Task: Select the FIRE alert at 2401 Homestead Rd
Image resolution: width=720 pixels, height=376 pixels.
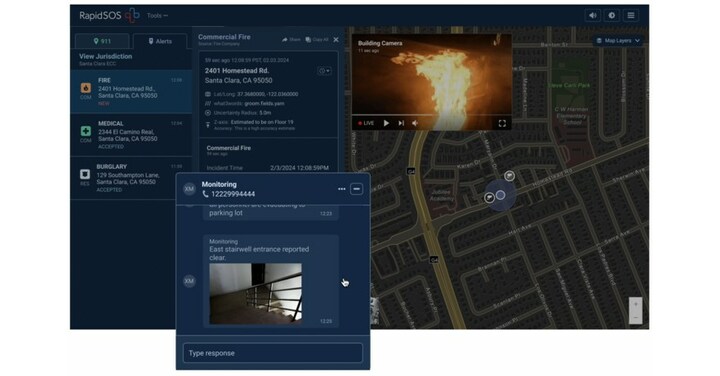Action: point(131,91)
